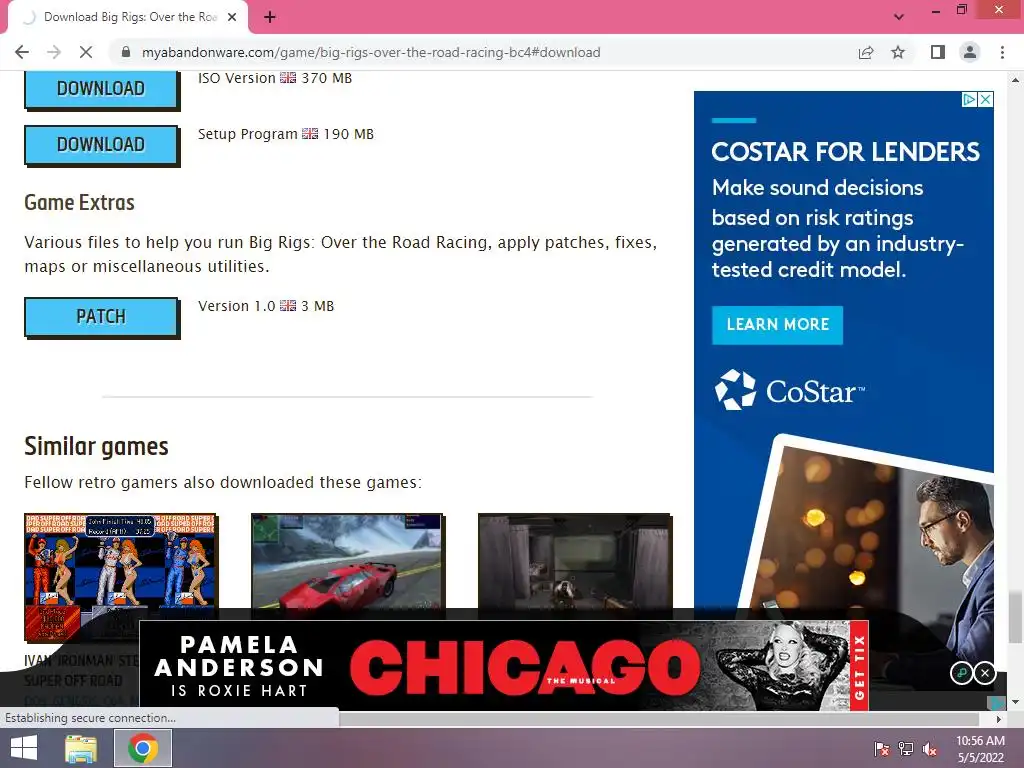Open File Explorer from taskbar

(x=80, y=748)
